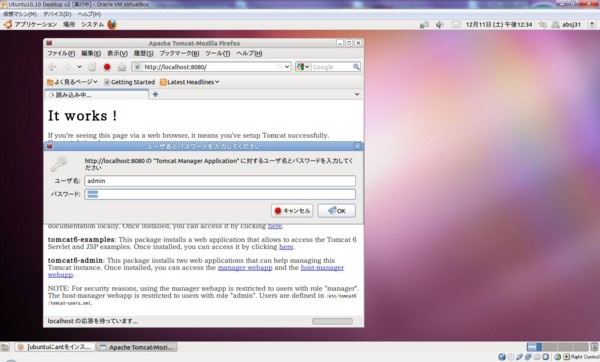Click the Firefox window title bar icon
Image resolution: width=600 pixels, height=362 pixels.
coord(49,43)
